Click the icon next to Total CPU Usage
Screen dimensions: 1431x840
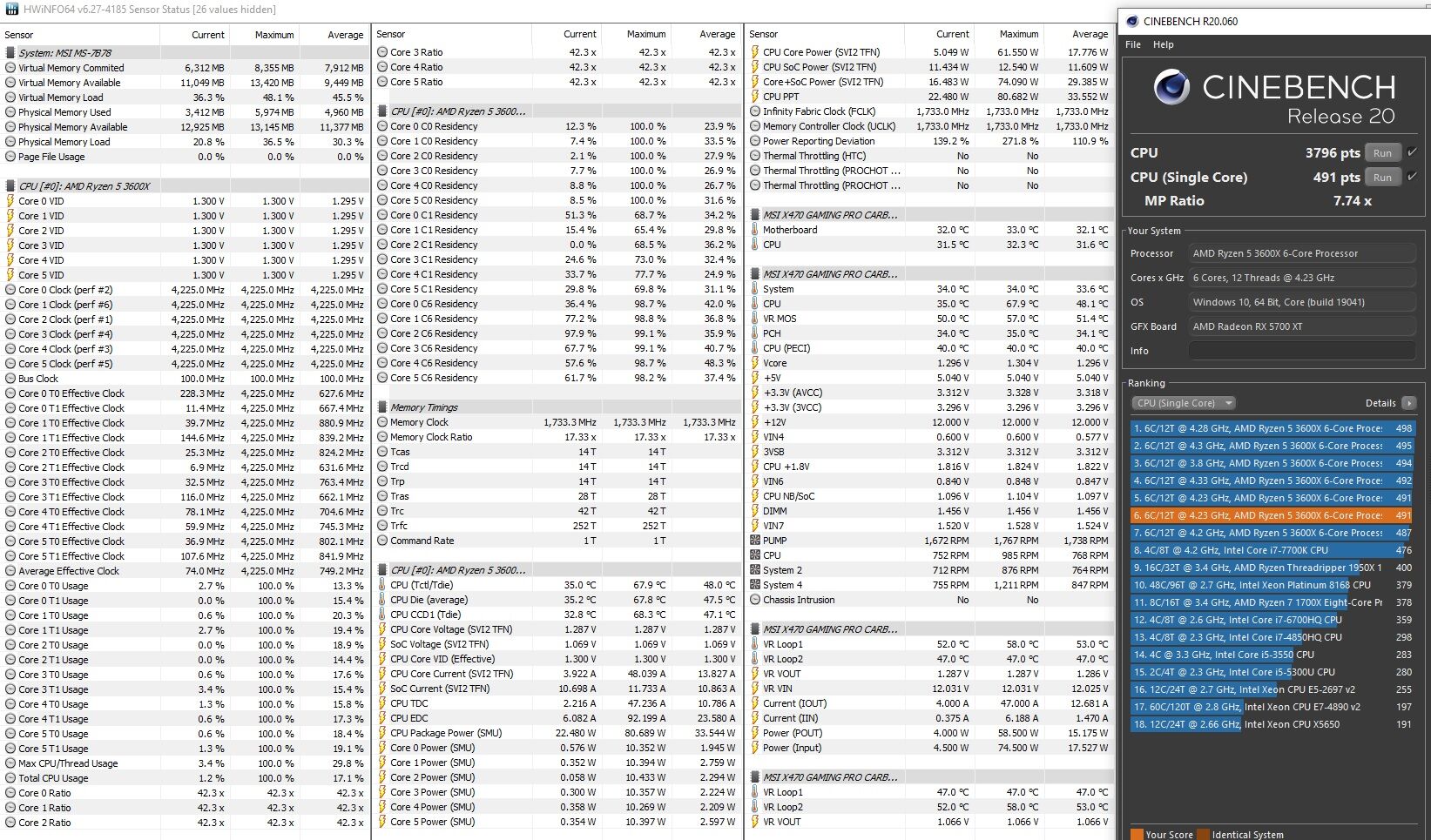click(10, 778)
